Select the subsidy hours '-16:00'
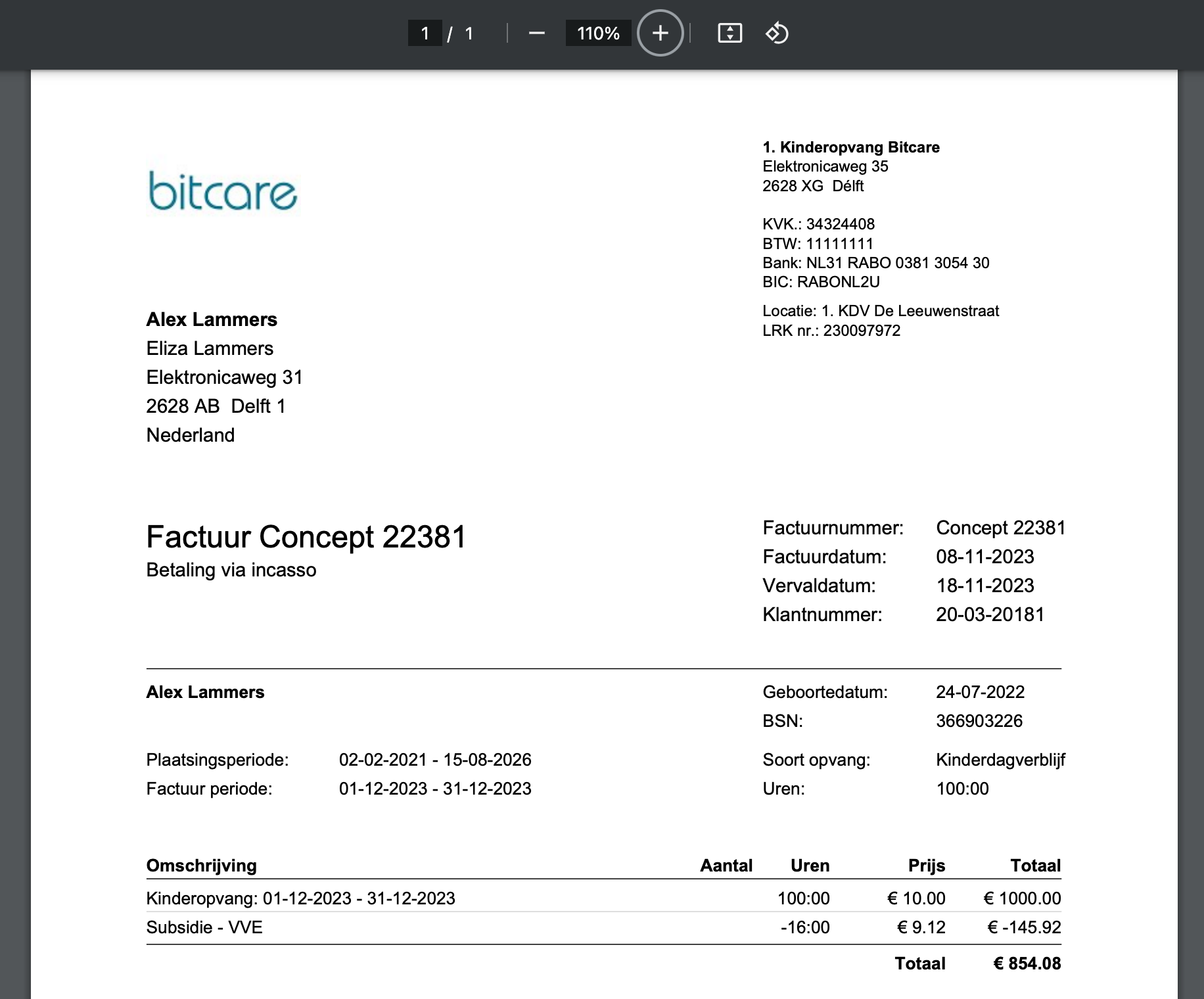The image size is (1204, 999). pos(805,927)
